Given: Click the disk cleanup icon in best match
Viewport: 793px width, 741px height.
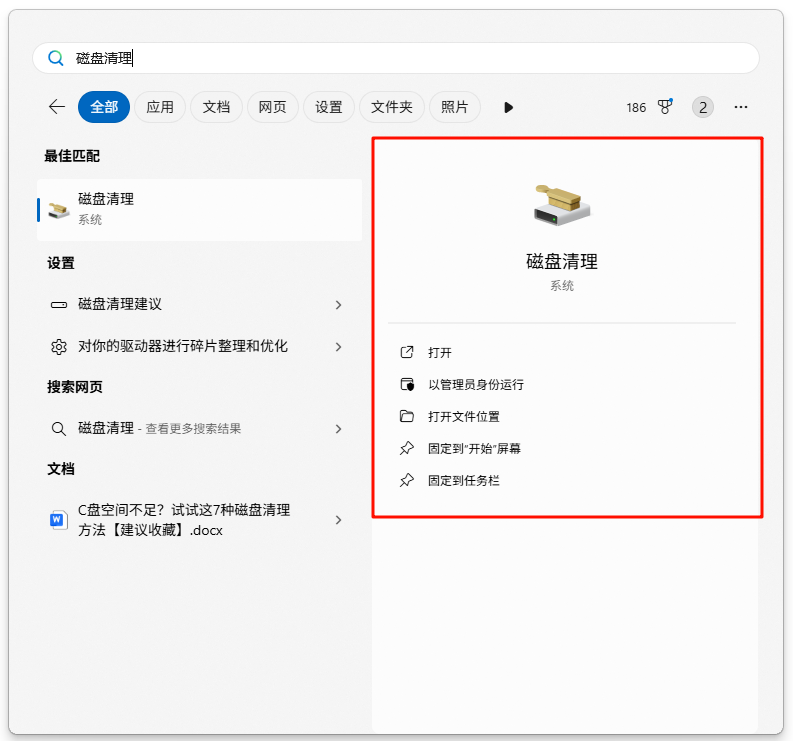Looking at the screenshot, I should point(59,209).
